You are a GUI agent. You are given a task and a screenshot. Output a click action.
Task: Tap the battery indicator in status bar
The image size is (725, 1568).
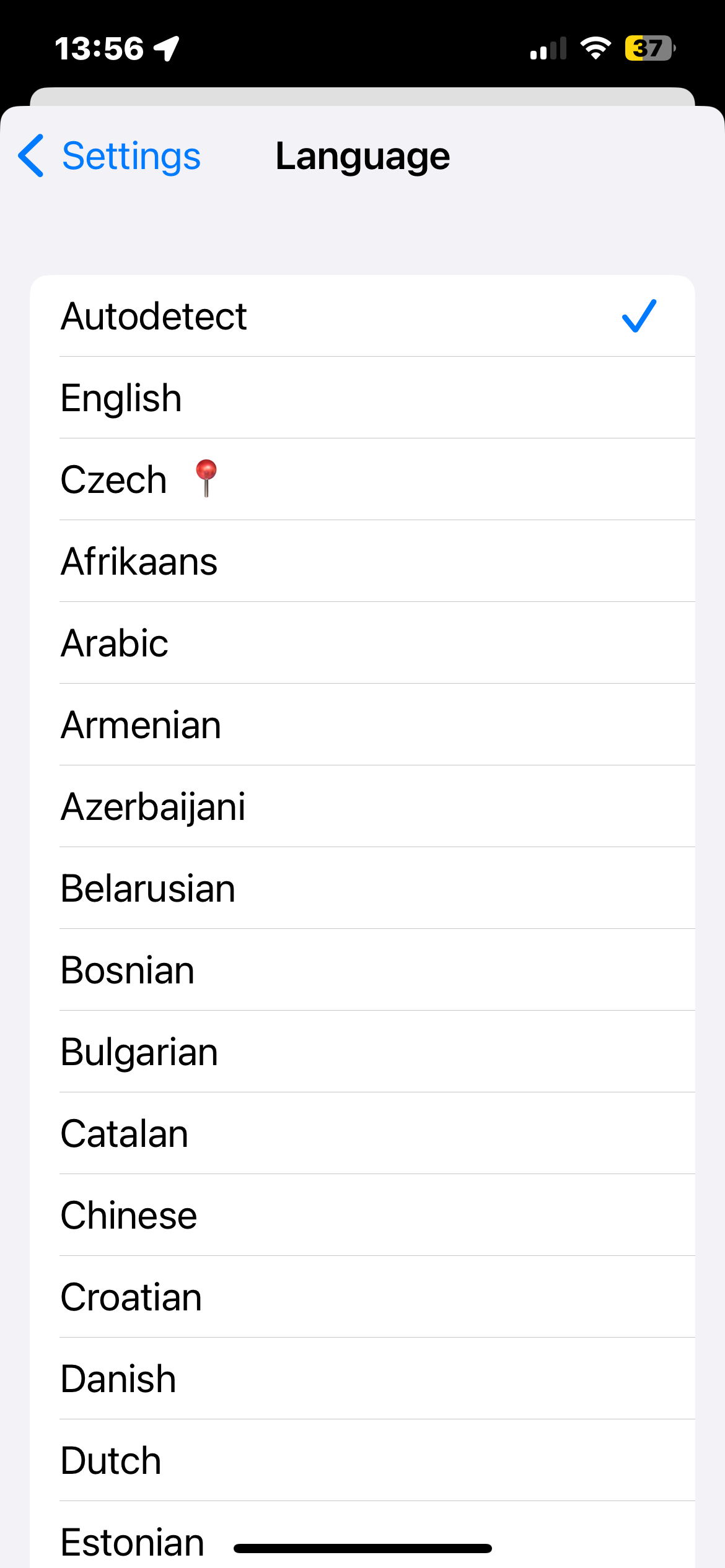(649, 48)
